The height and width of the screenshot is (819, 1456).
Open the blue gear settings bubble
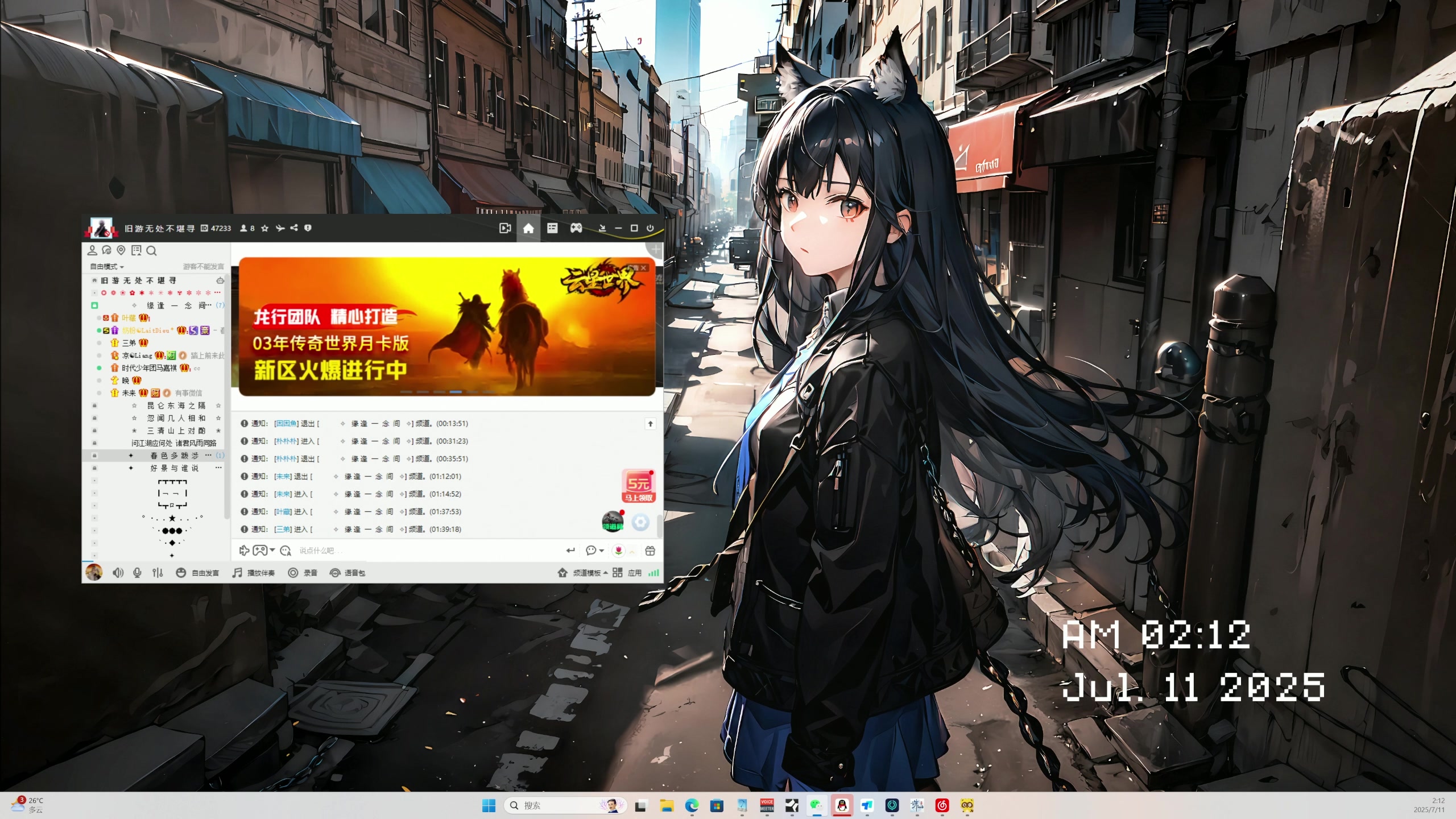coord(640,522)
